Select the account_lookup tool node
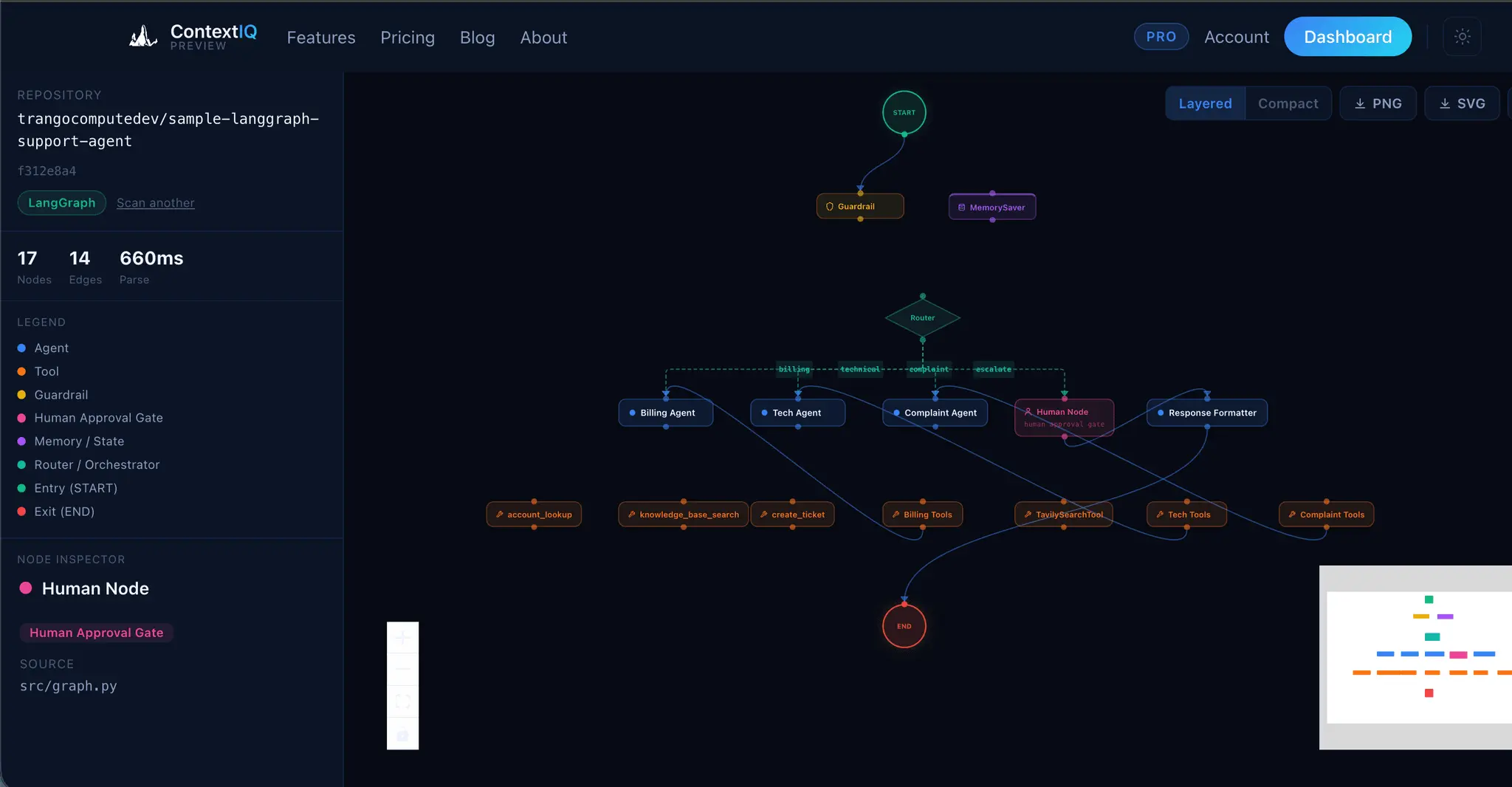Screen dimensions: 1512x787 click(534, 515)
